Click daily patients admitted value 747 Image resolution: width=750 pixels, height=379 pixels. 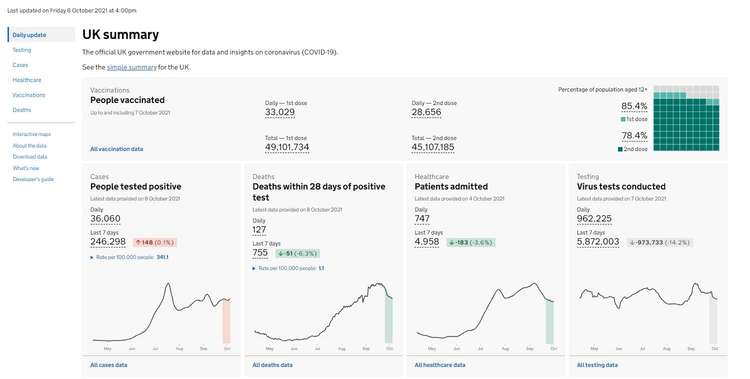[422, 219]
